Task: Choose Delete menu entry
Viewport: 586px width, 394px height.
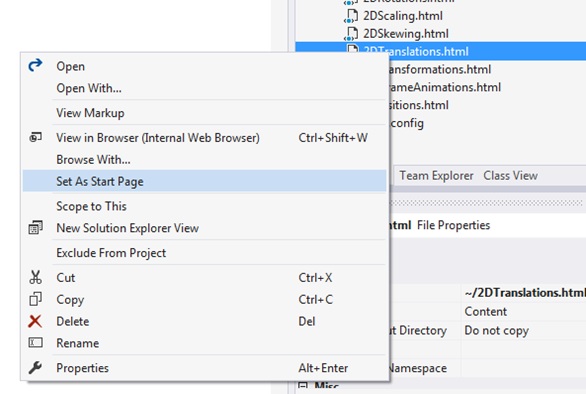Action: click(204, 321)
